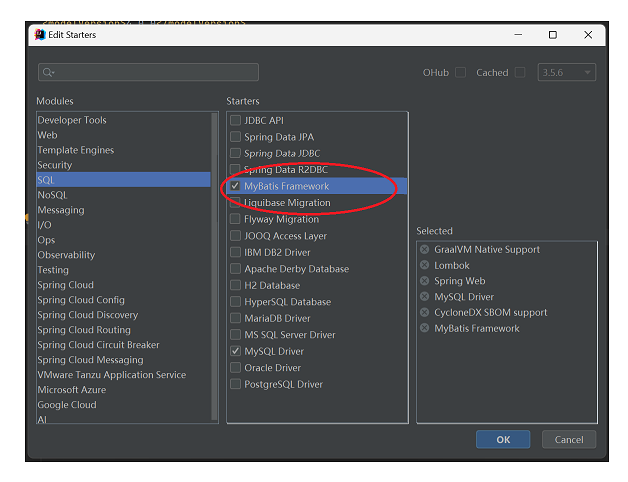Check the JOOQ Access Layer starter
The image size is (628, 482).
[x=236, y=236]
